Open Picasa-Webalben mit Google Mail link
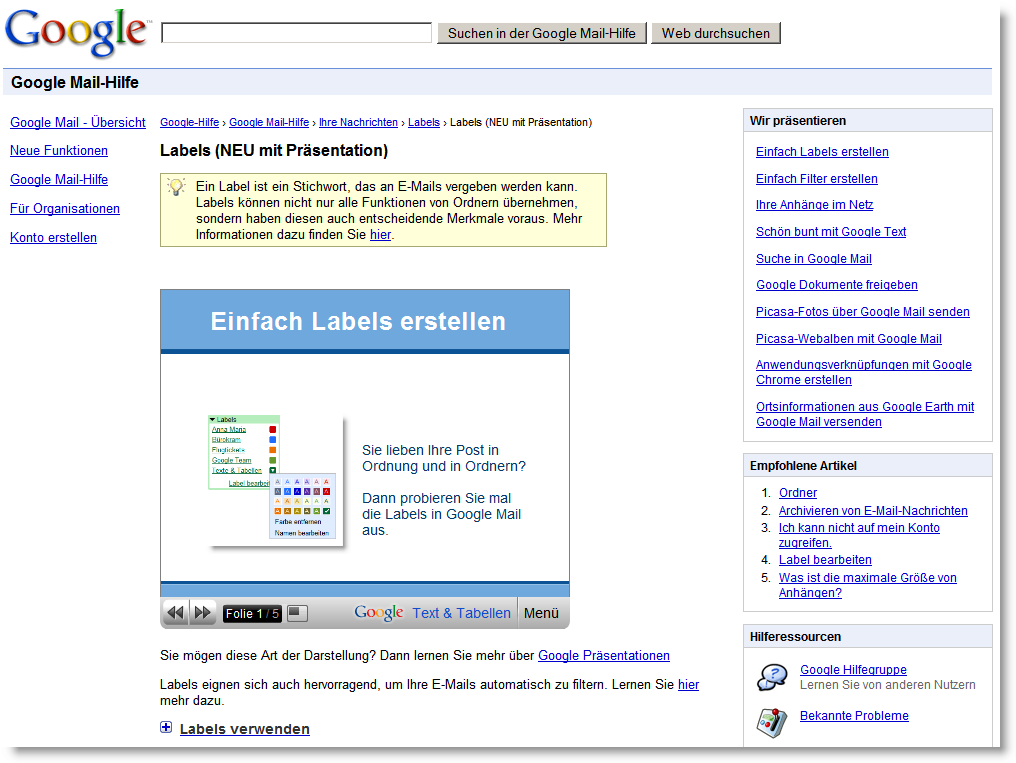 click(x=848, y=339)
